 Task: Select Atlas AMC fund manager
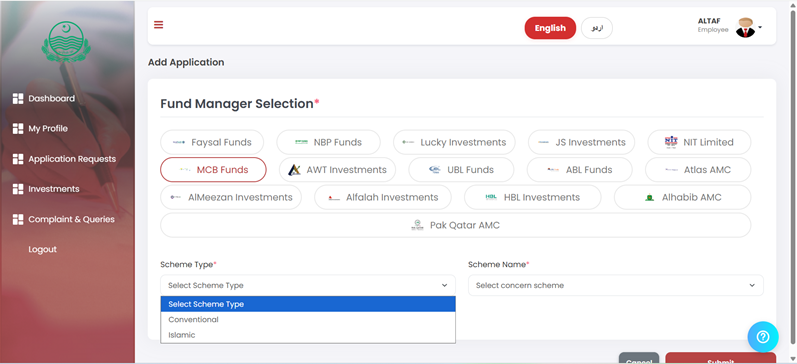(698, 170)
